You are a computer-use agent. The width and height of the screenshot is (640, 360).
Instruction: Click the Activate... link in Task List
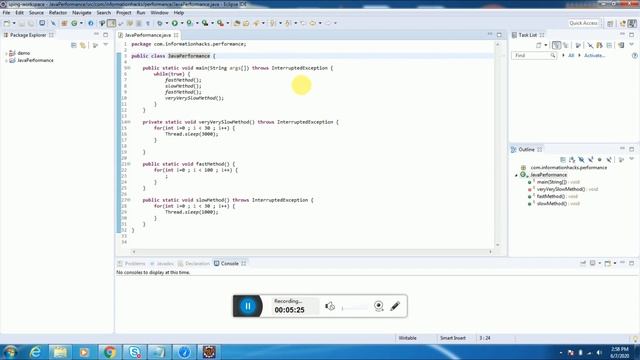tap(594, 55)
